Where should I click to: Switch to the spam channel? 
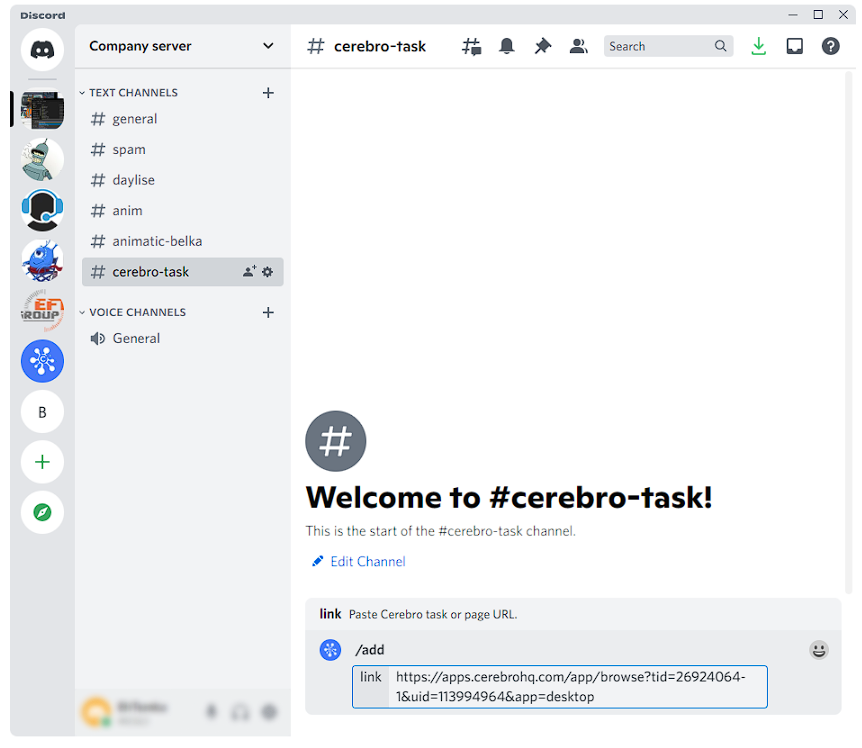pyautogui.click(x=183, y=149)
